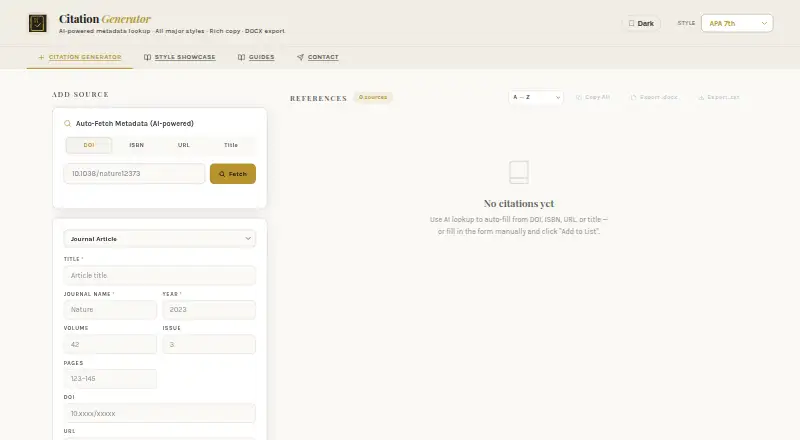Focus the Volume field

pyautogui.click(x=110, y=344)
